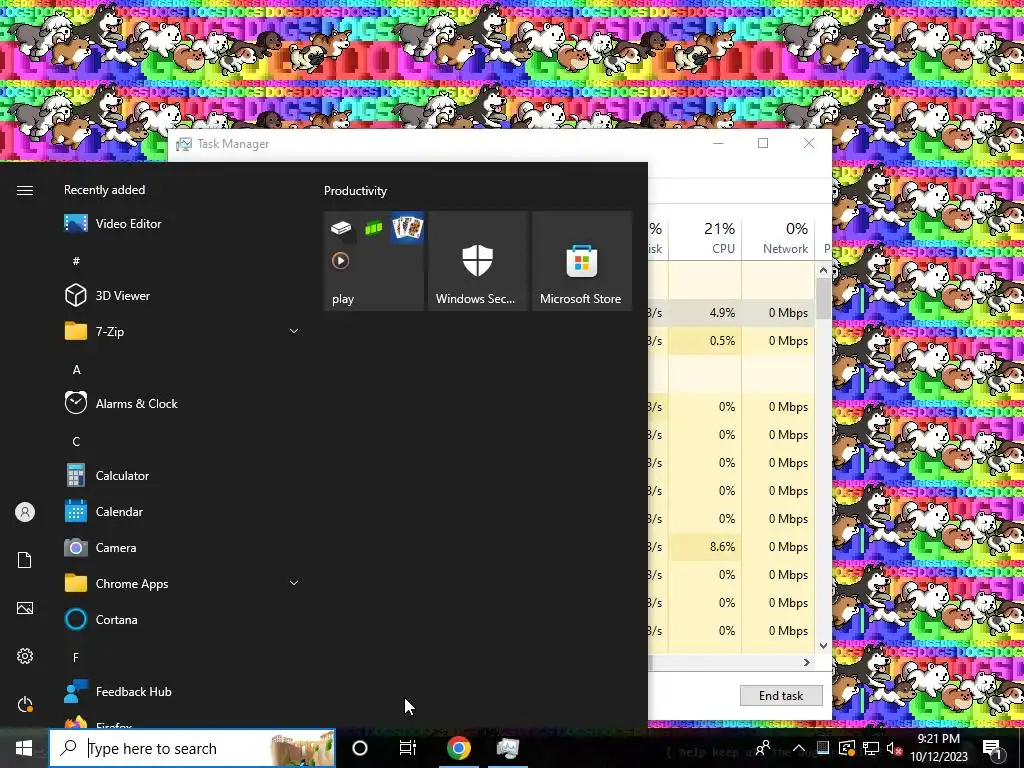Switch to Task Manager taskbar icon
This screenshot has height=768, width=1024.
[x=507, y=748]
